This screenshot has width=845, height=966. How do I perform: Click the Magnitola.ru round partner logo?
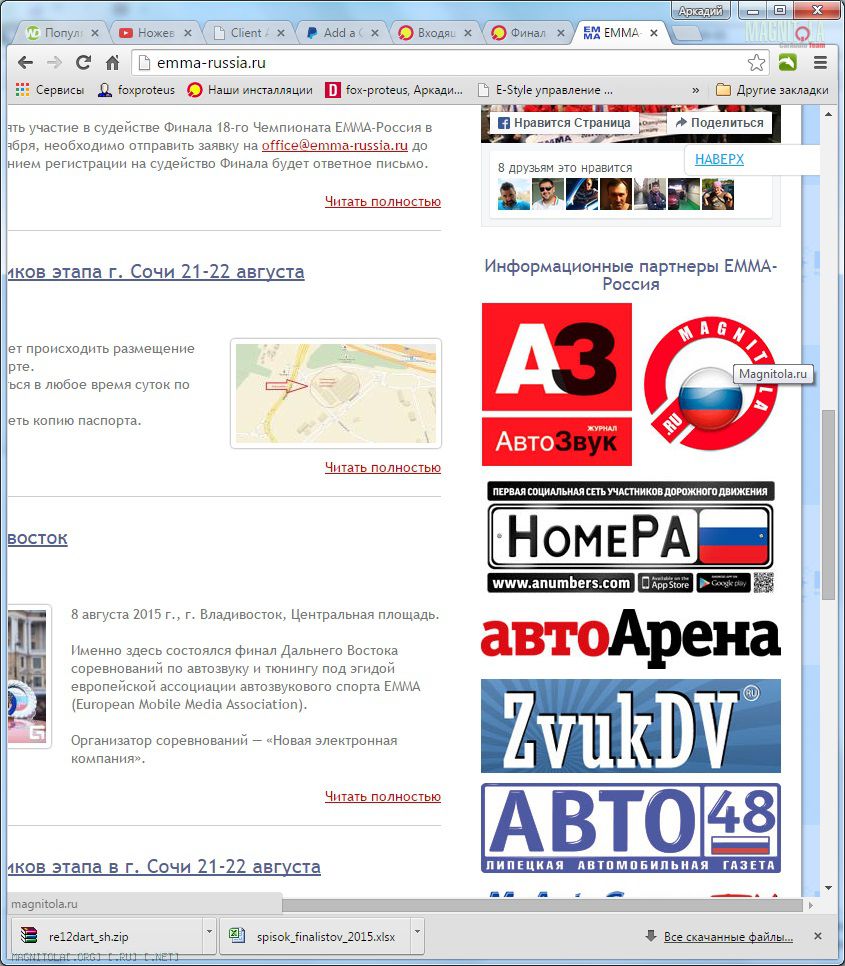click(709, 386)
